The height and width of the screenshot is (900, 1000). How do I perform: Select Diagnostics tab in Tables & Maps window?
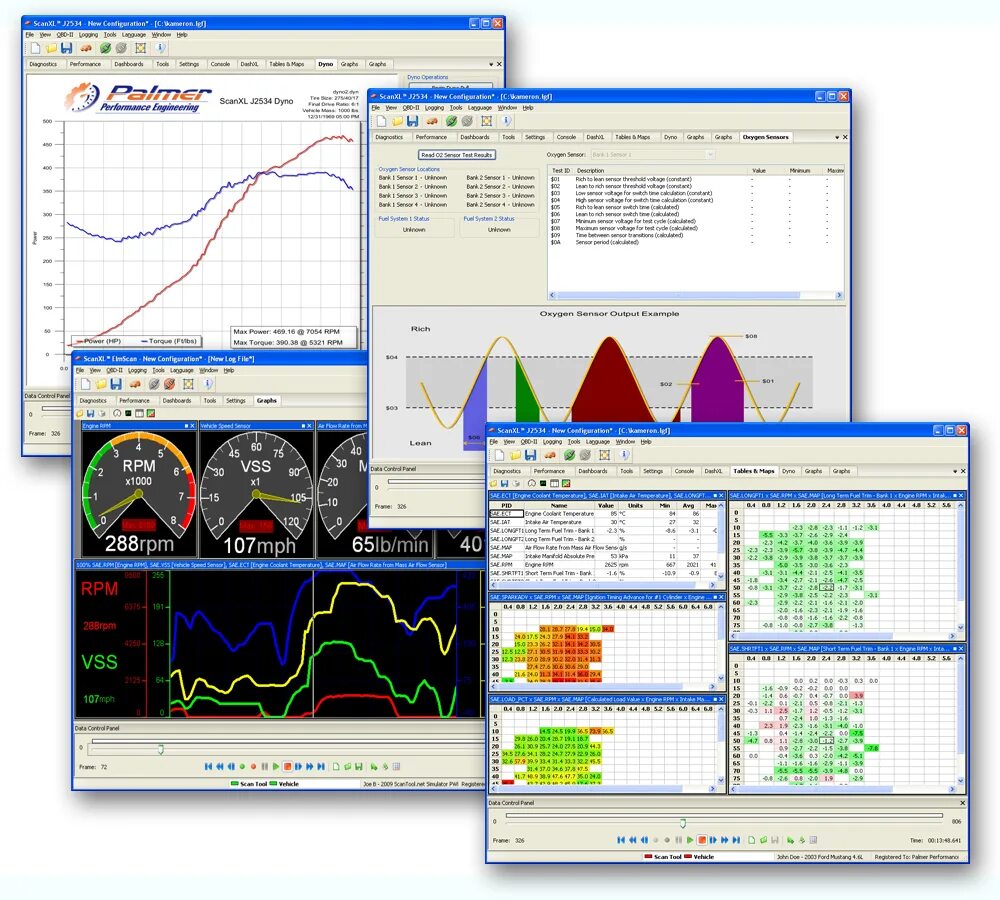507,471
